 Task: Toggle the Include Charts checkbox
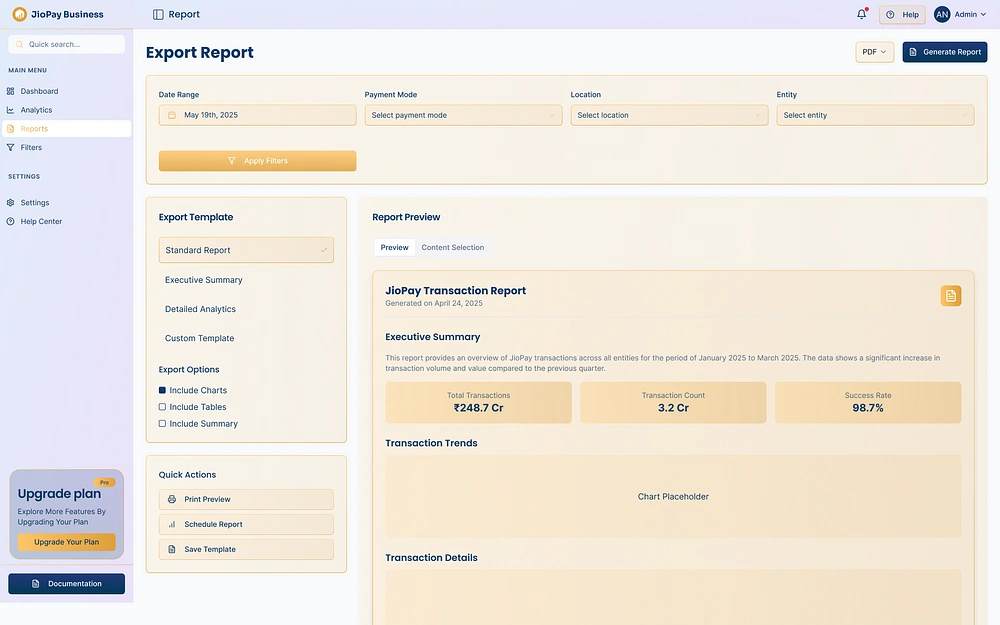pyautogui.click(x=162, y=390)
